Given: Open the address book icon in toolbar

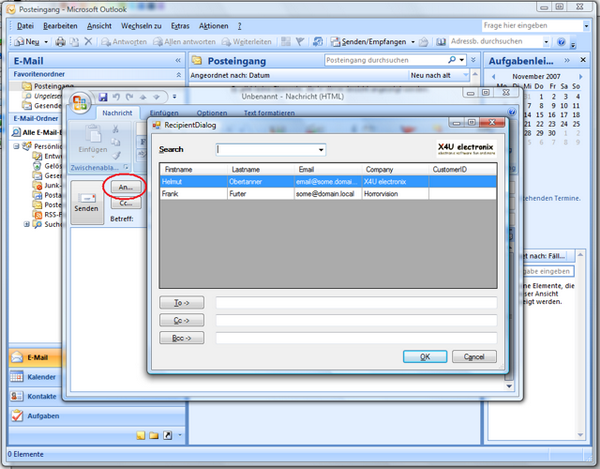Looking at the screenshot, I should 441,42.
